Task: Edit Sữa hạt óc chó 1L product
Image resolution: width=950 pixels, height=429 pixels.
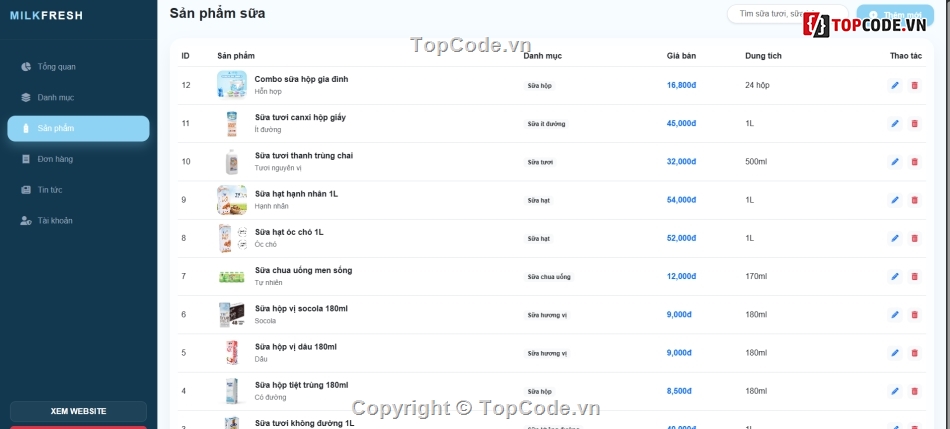Action: (895, 238)
